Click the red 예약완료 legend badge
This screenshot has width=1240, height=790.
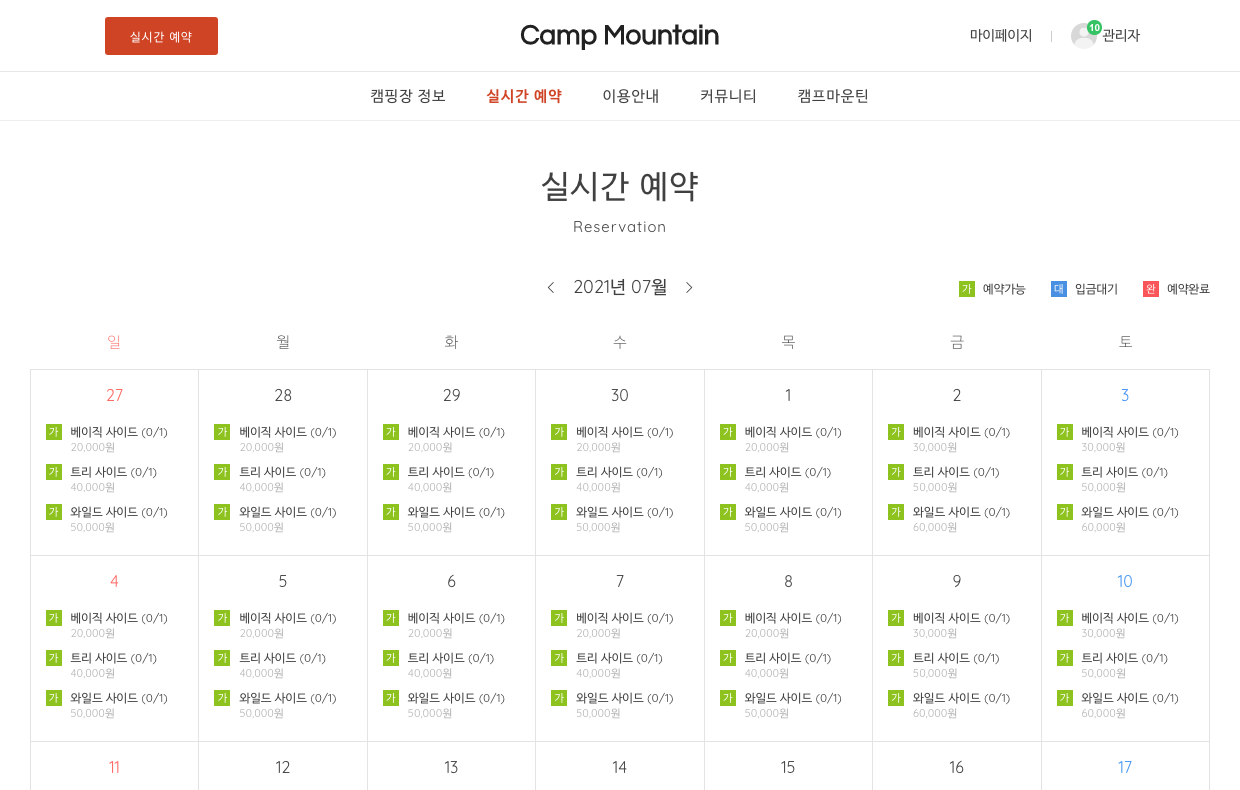click(x=1151, y=289)
